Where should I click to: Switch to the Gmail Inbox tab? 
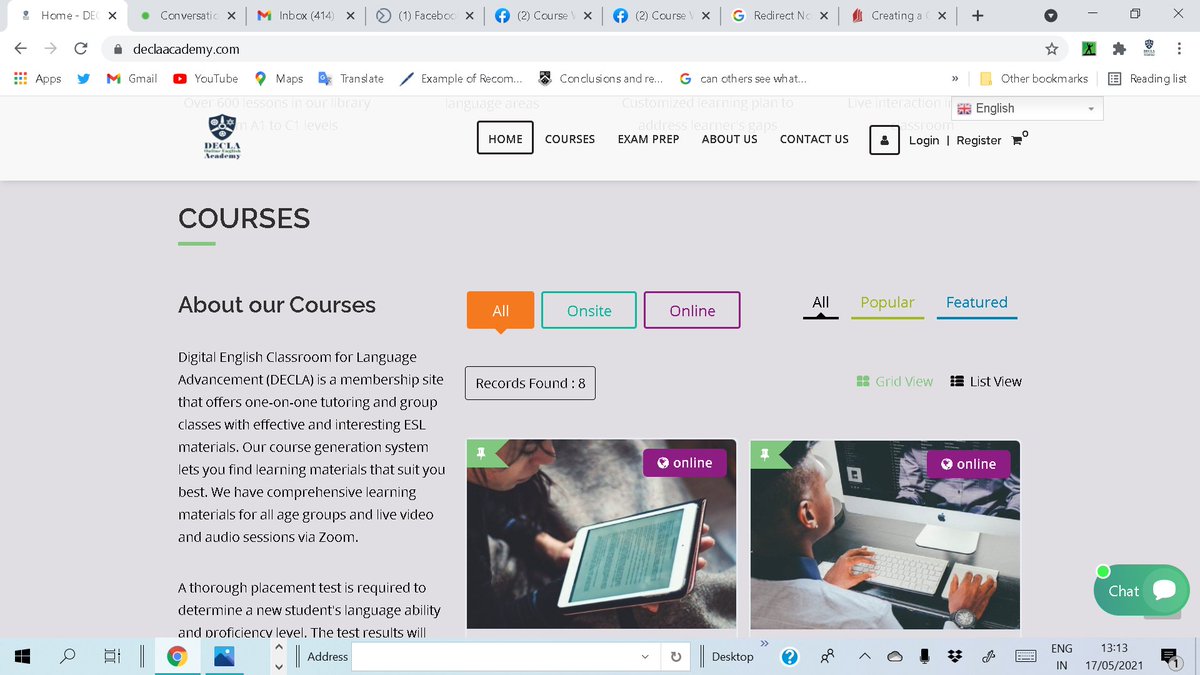click(x=305, y=16)
